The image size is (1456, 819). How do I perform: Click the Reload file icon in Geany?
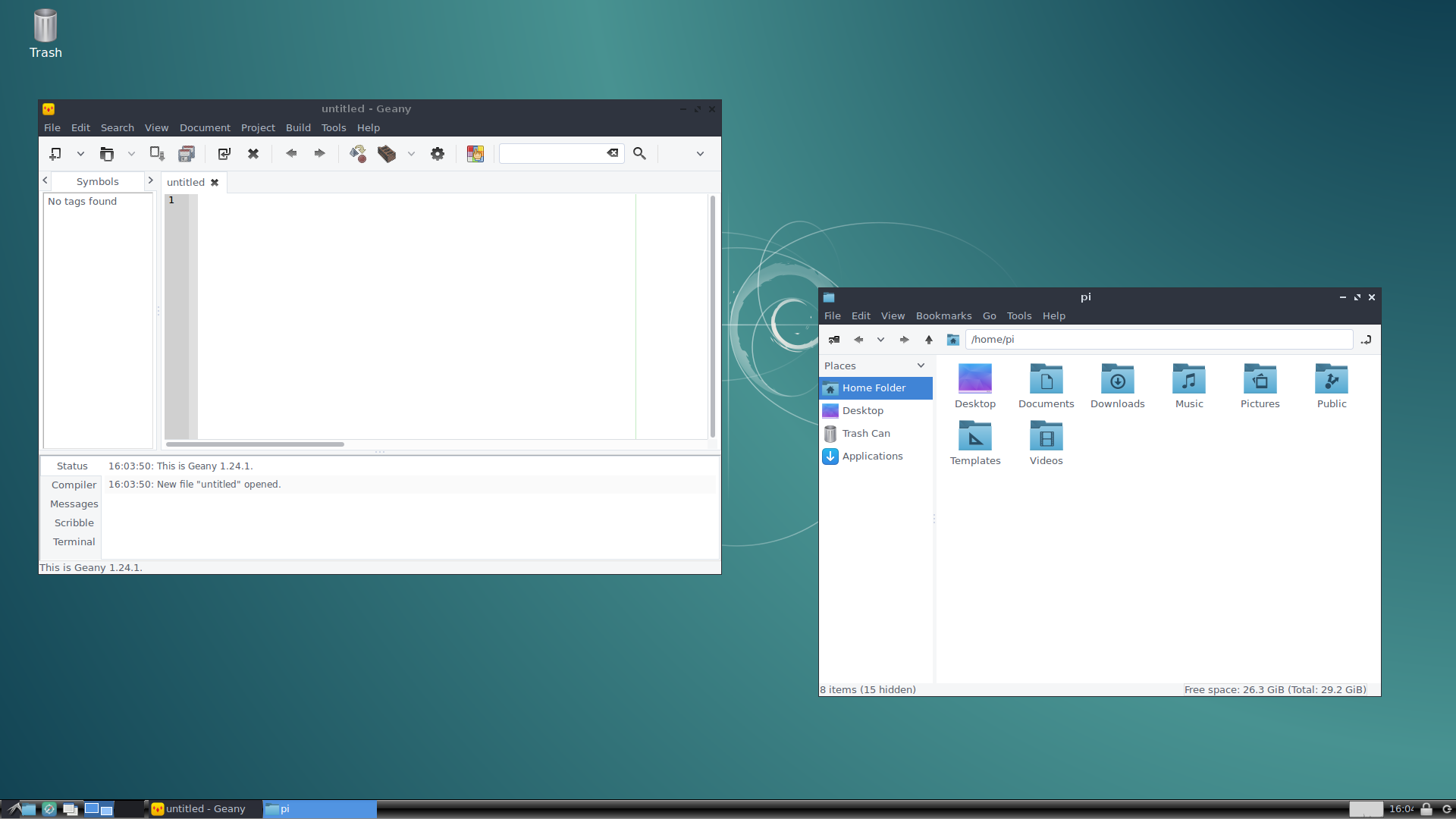coord(224,154)
